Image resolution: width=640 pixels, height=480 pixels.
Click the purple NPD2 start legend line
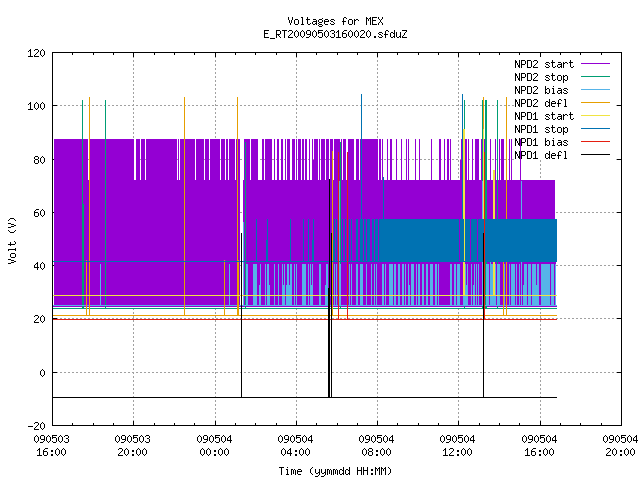[595, 64]
